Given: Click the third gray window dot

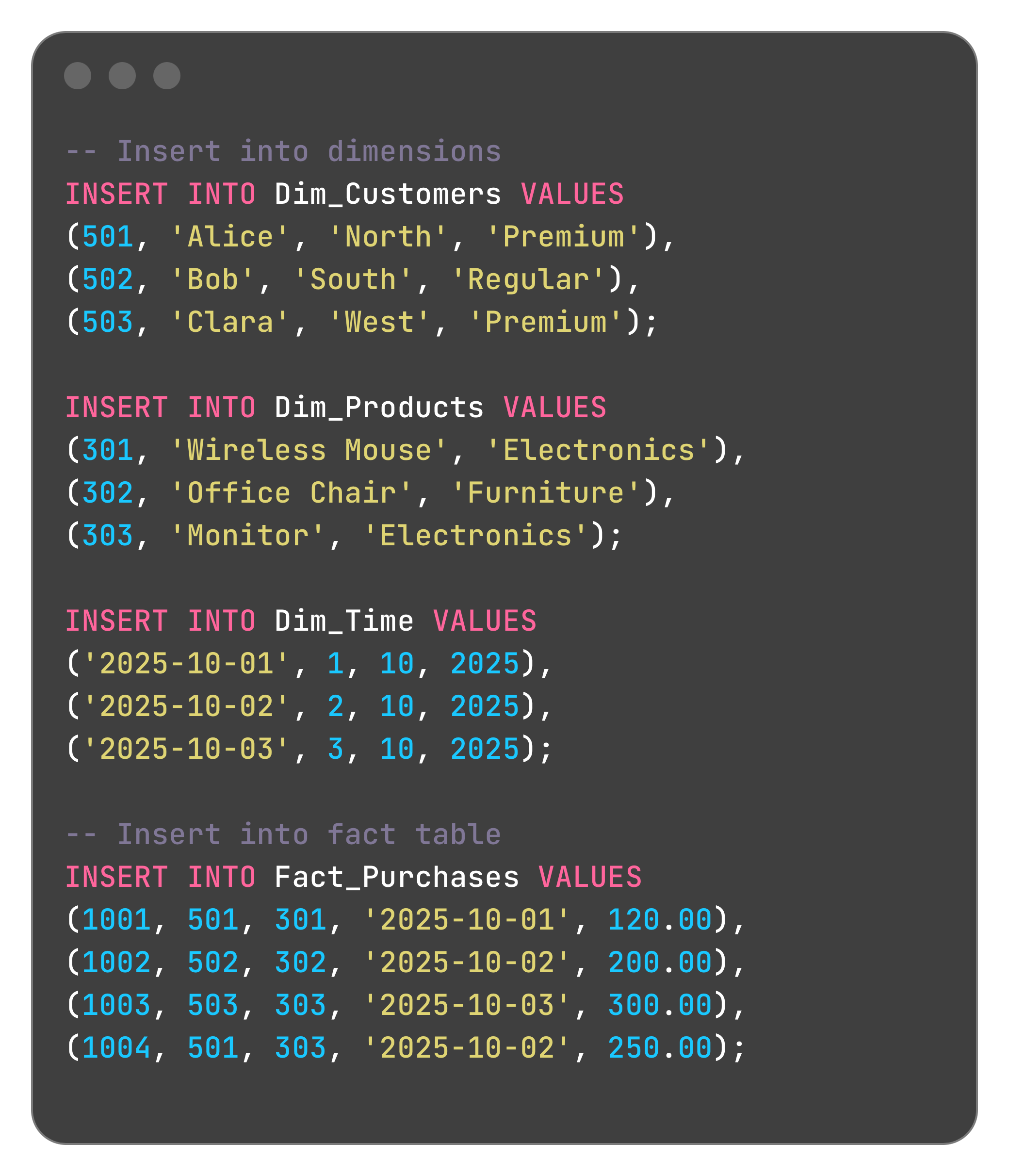Looking at the screenshot, I should [167, 76].
